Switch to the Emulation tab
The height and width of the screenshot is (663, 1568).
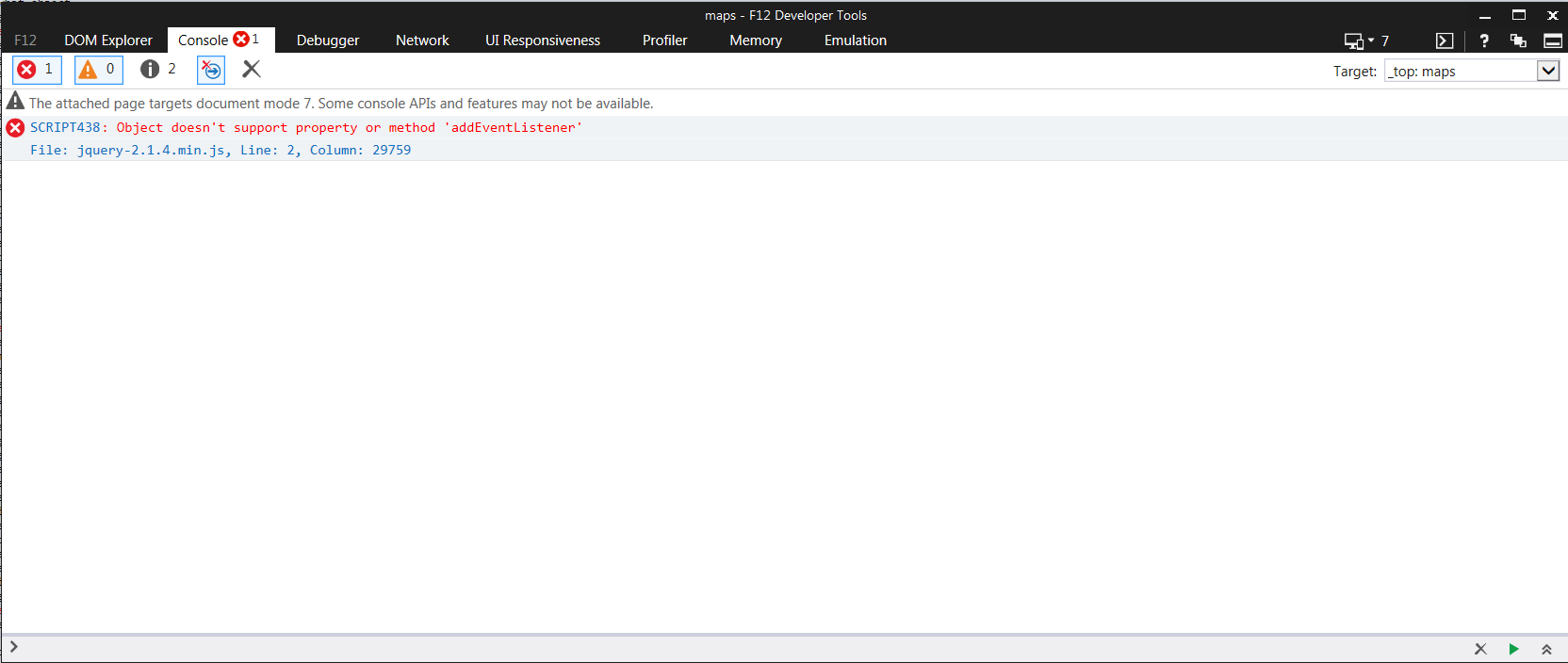(856, 40)
